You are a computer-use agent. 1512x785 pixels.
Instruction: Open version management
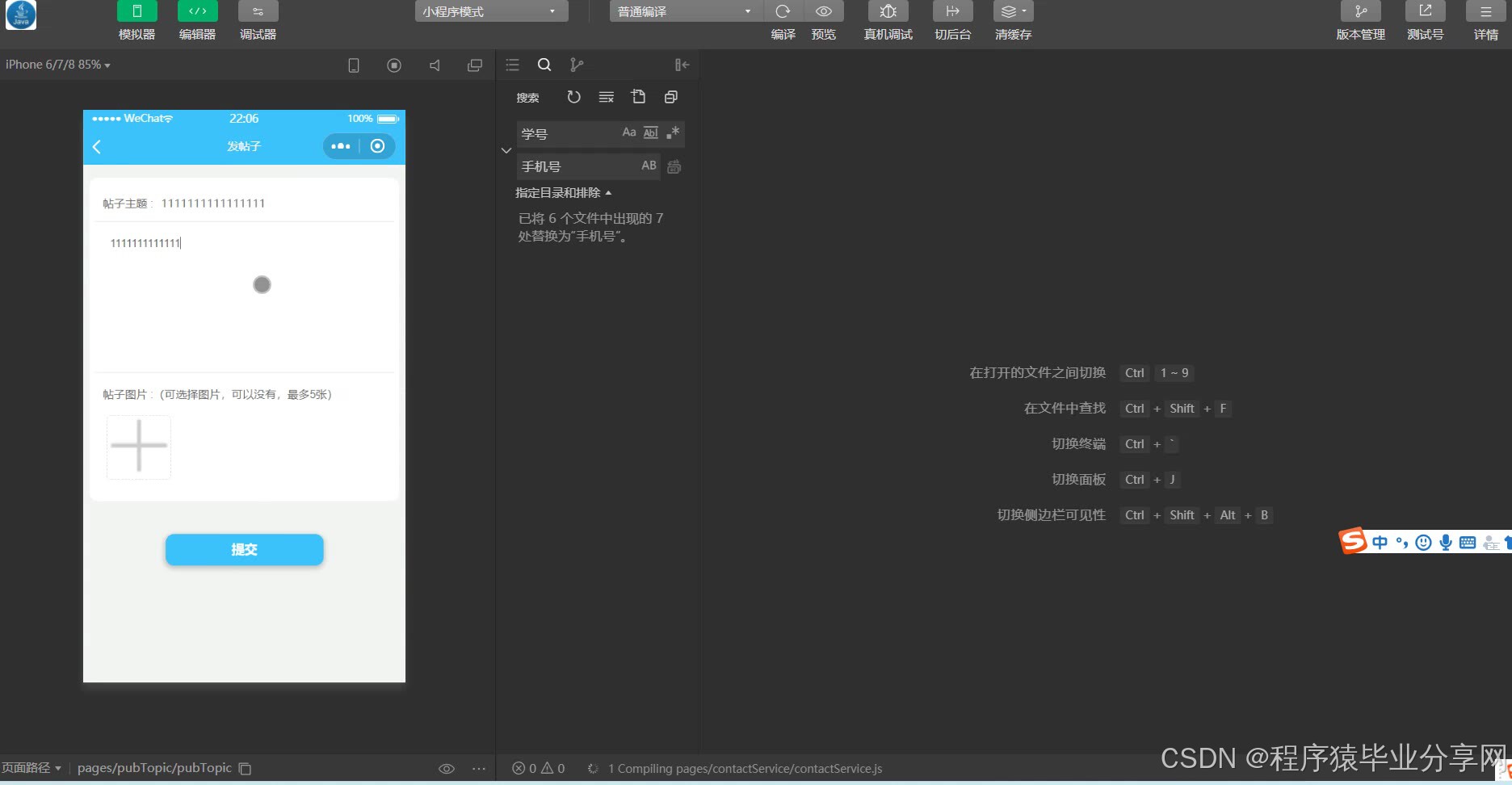pyautogui.click(x=1360, y=11)
